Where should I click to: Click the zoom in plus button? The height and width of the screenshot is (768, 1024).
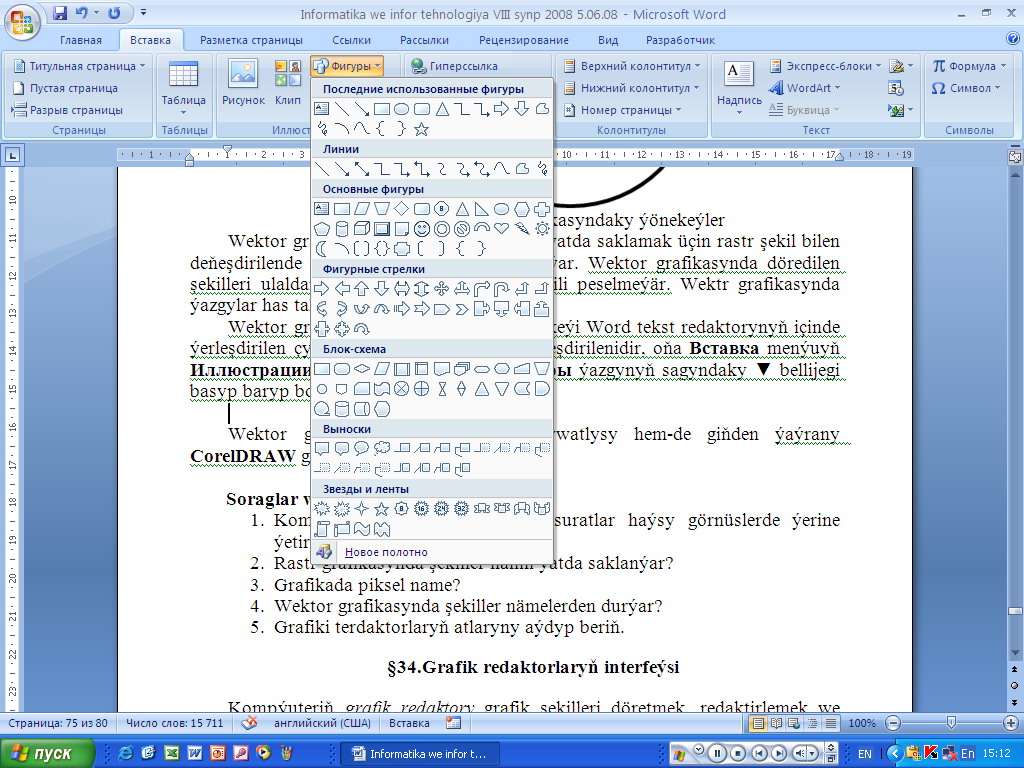1011,723
